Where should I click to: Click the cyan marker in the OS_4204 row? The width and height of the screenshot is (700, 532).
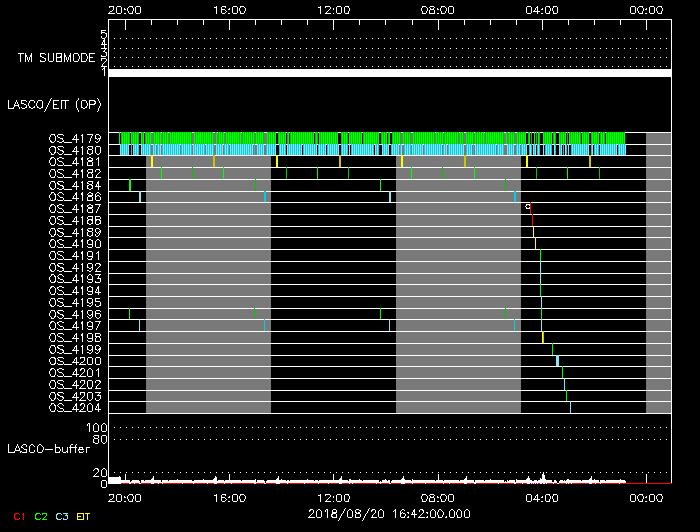click(x=570, y=407)
